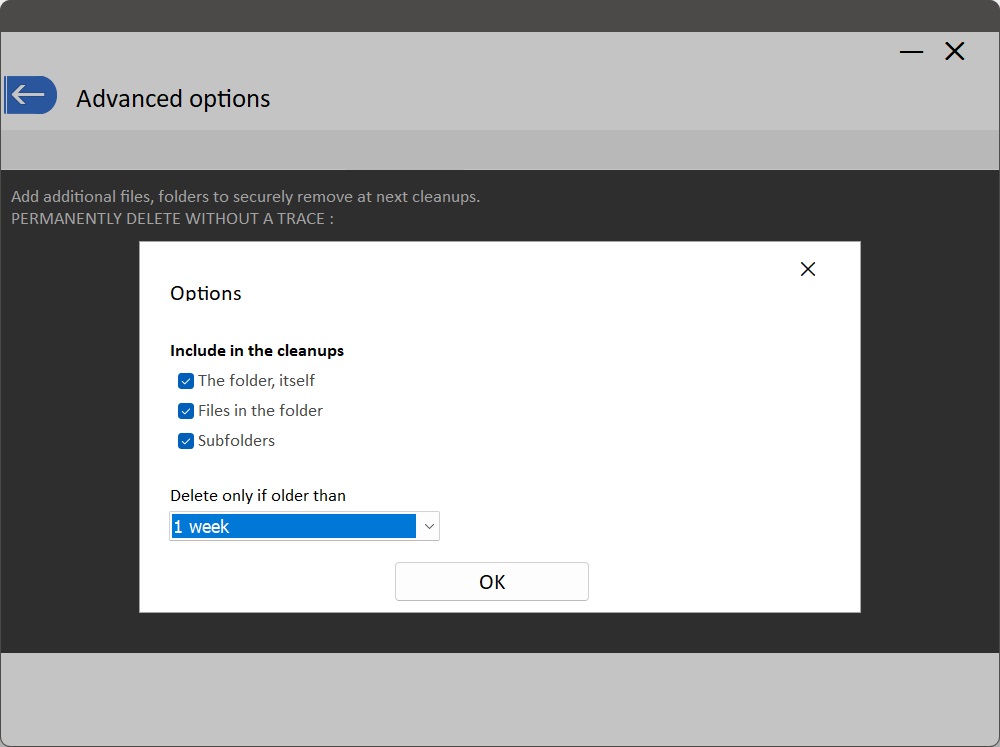The height and width of the screenshot is (747, 1000).
Task: Click the 'Options' dialog title
Action: 206,293
